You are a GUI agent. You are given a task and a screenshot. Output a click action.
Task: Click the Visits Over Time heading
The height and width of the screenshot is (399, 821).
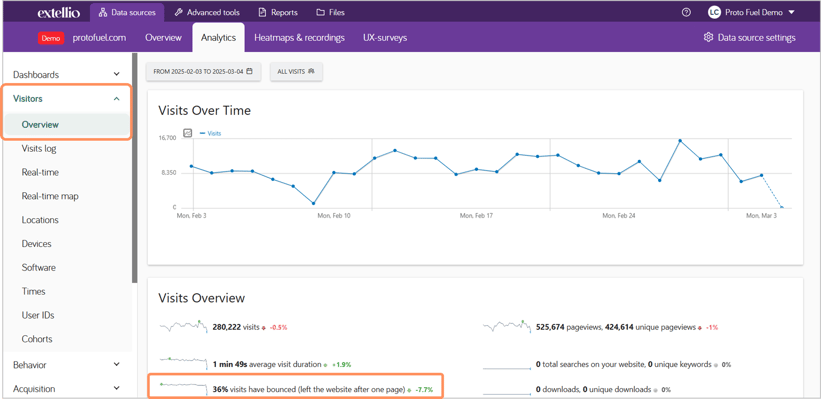coord(204,110)
